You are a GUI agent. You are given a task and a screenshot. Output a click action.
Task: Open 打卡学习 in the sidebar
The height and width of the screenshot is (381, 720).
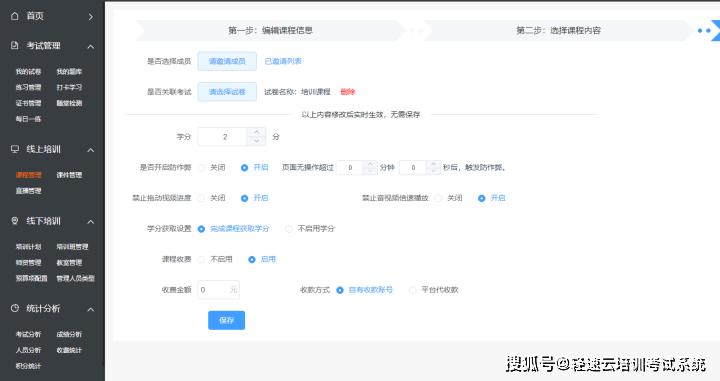(69, 87)
